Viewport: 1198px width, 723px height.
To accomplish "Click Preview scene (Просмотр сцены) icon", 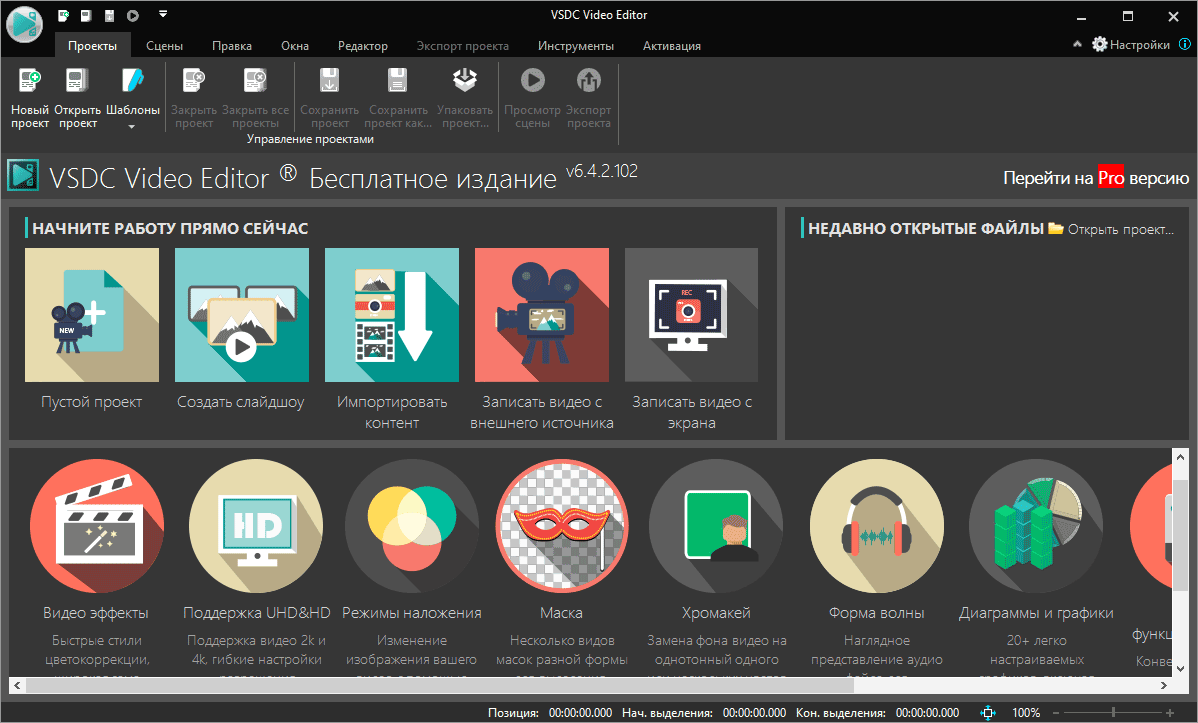I will pyautogui.click(x=533, y=80).
